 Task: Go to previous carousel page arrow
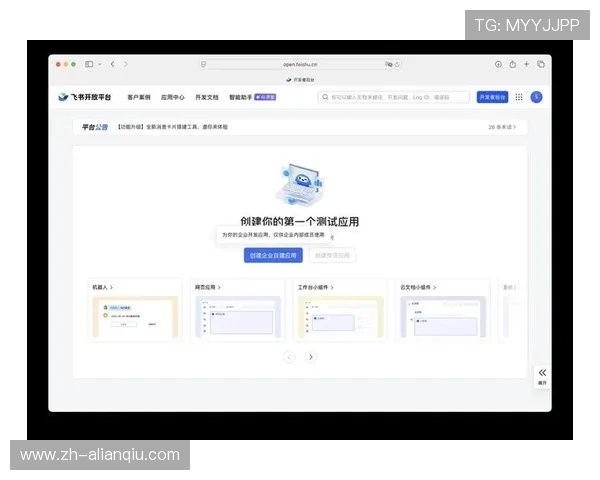pyautogui.click(x=289, y=357)
